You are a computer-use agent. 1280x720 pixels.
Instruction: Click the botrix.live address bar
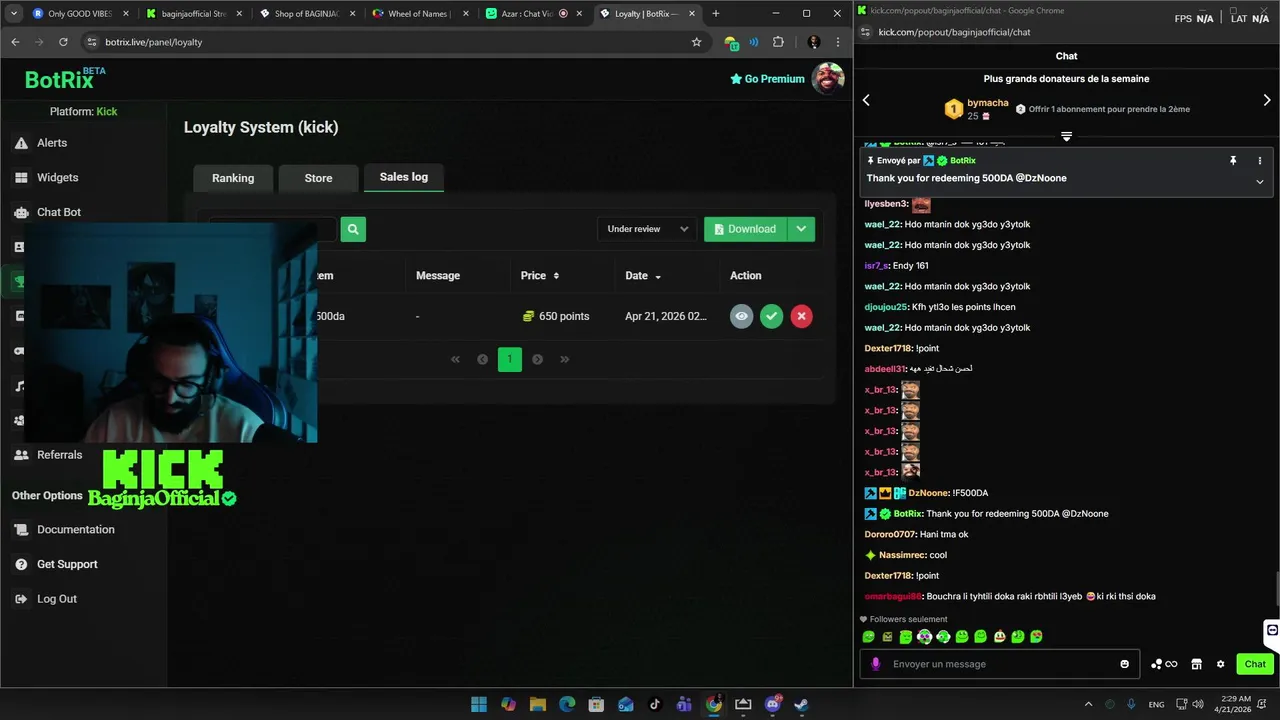click(390, 42)
